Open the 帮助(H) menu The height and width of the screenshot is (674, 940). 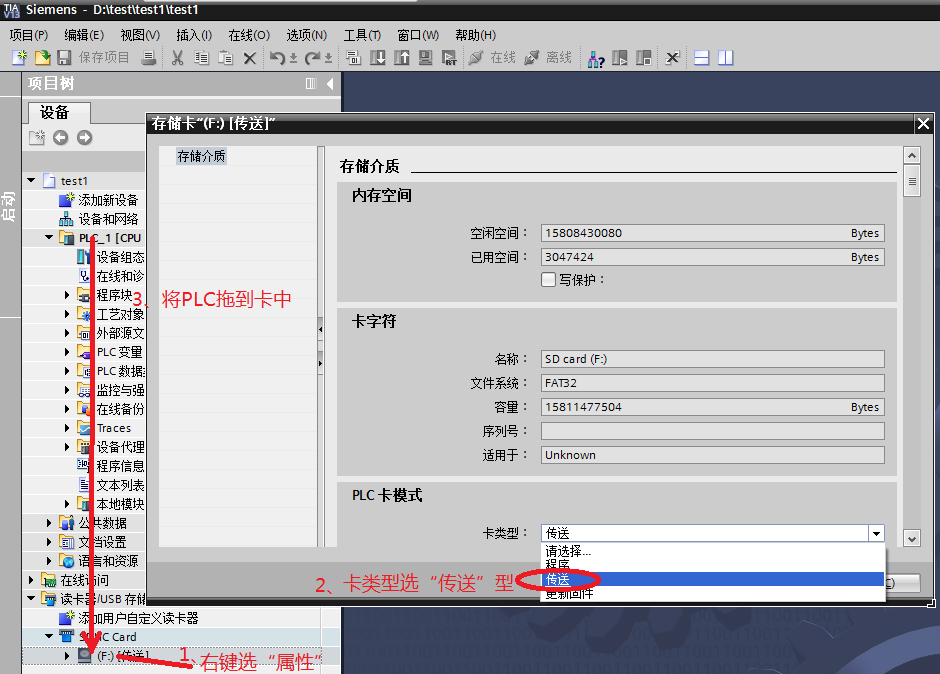(x=475, y=35)
